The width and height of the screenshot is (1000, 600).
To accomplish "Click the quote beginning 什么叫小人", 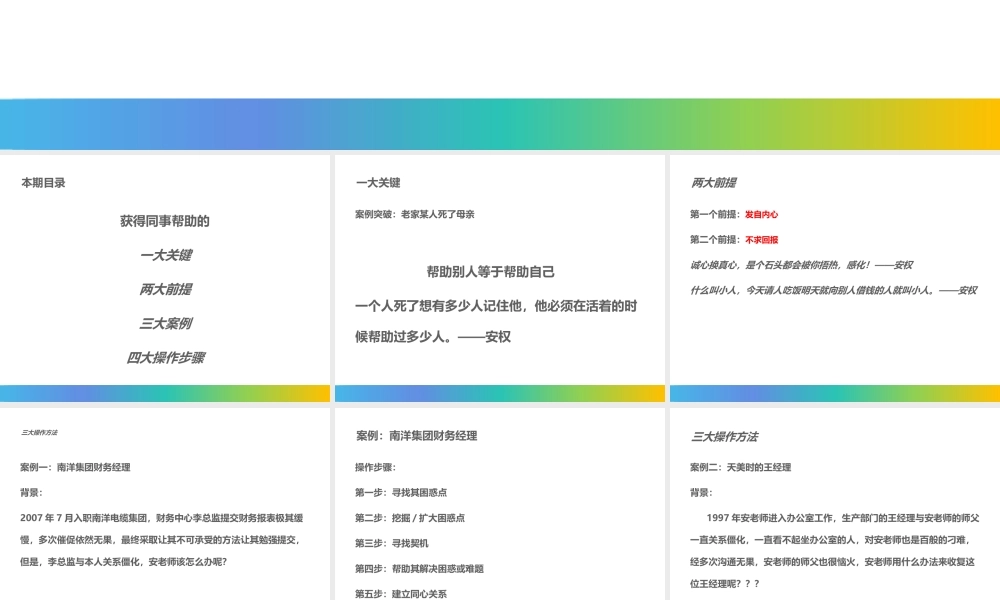I will (833, 291).
